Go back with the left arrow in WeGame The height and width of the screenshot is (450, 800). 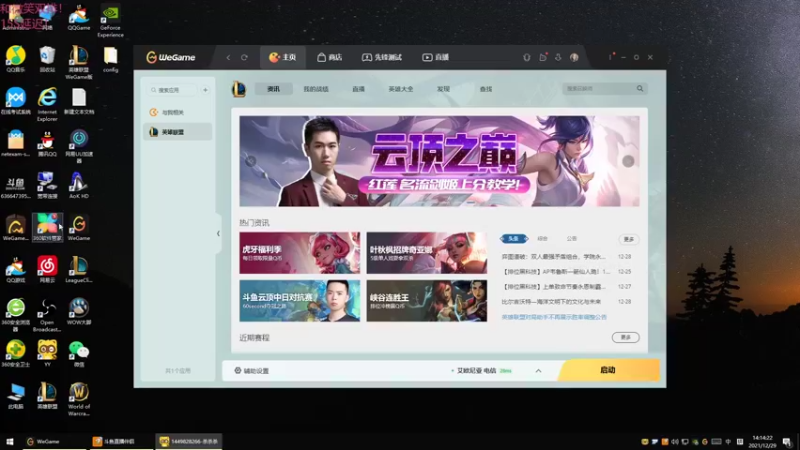229,58
